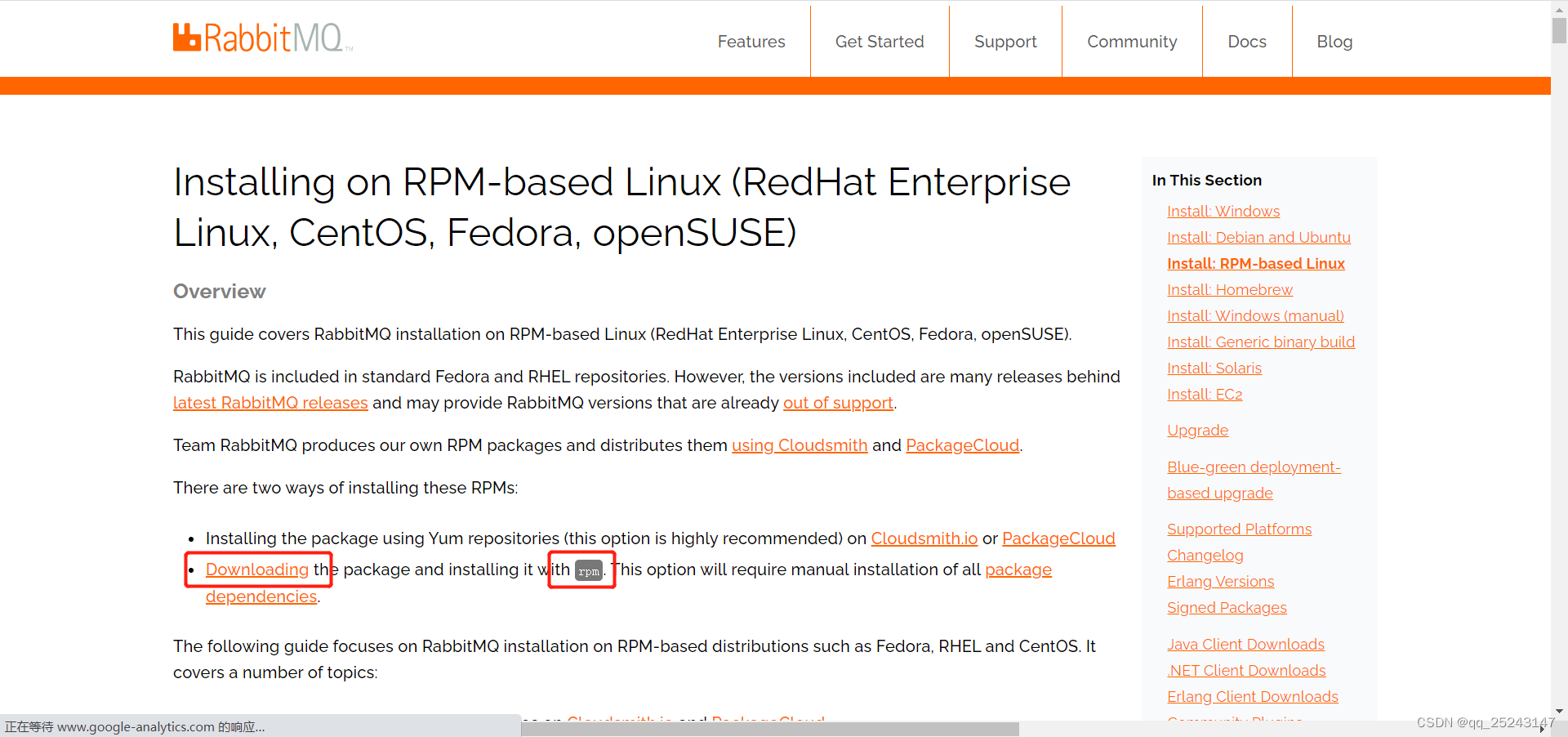Viewport: 1568px width, 737px height.
Task: Open the Install: Solaris page
Action: (x=1214, y=368)
